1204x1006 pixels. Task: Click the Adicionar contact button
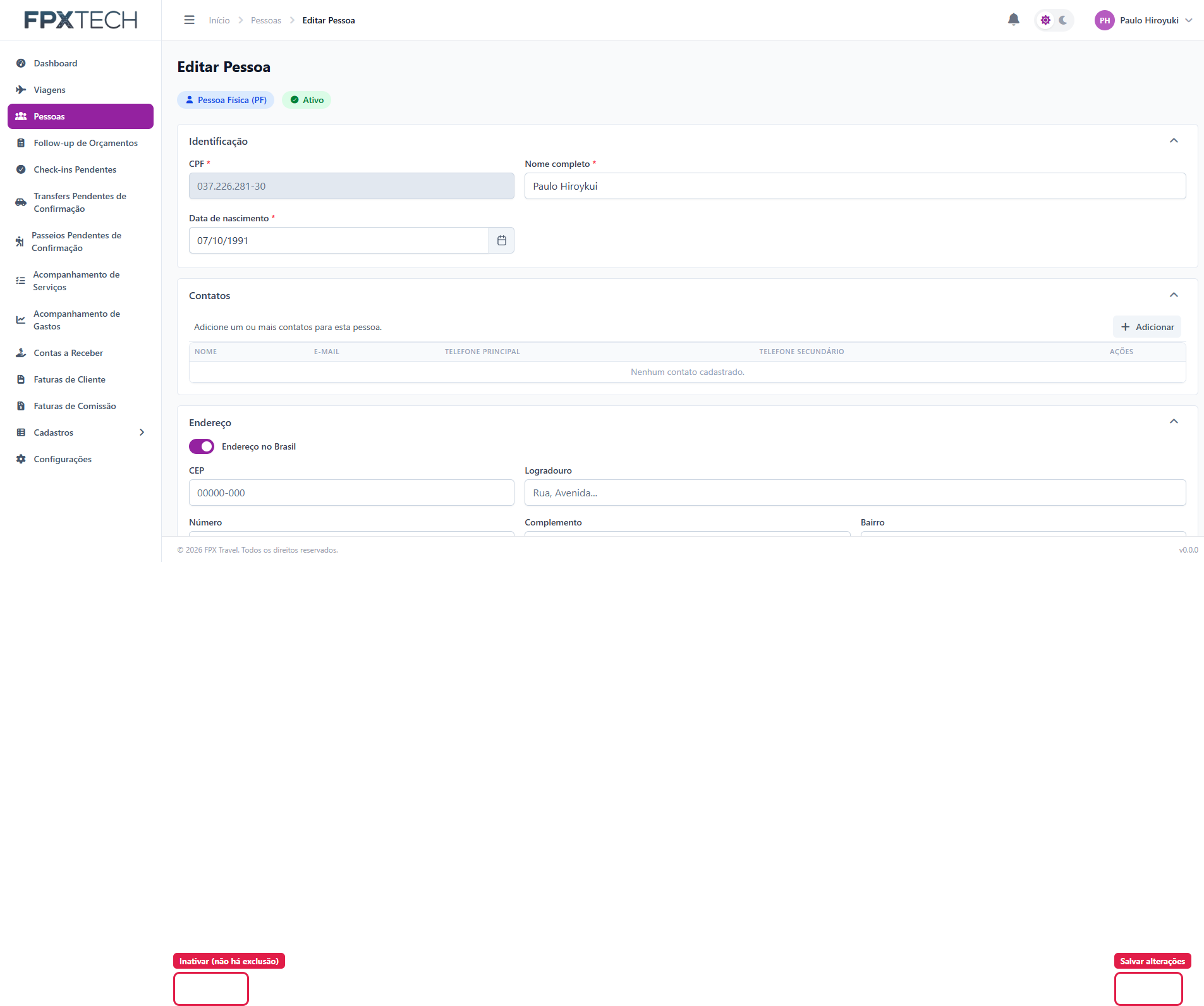point(1146,327)
